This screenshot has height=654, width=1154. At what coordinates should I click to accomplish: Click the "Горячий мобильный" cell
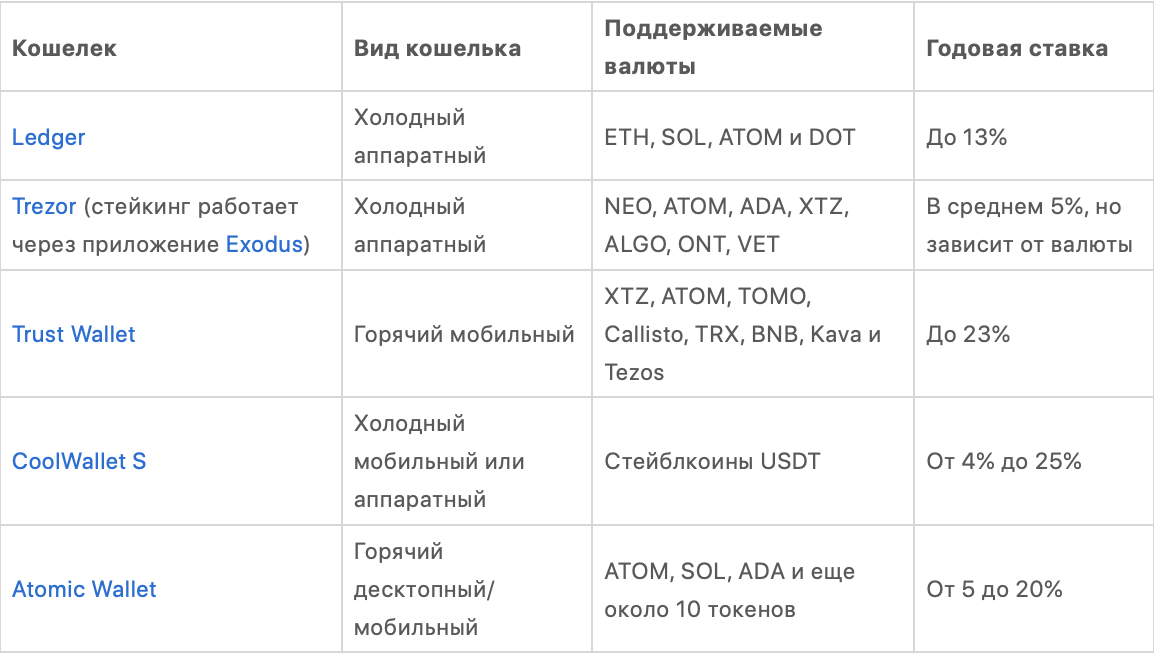pos(464,334)
